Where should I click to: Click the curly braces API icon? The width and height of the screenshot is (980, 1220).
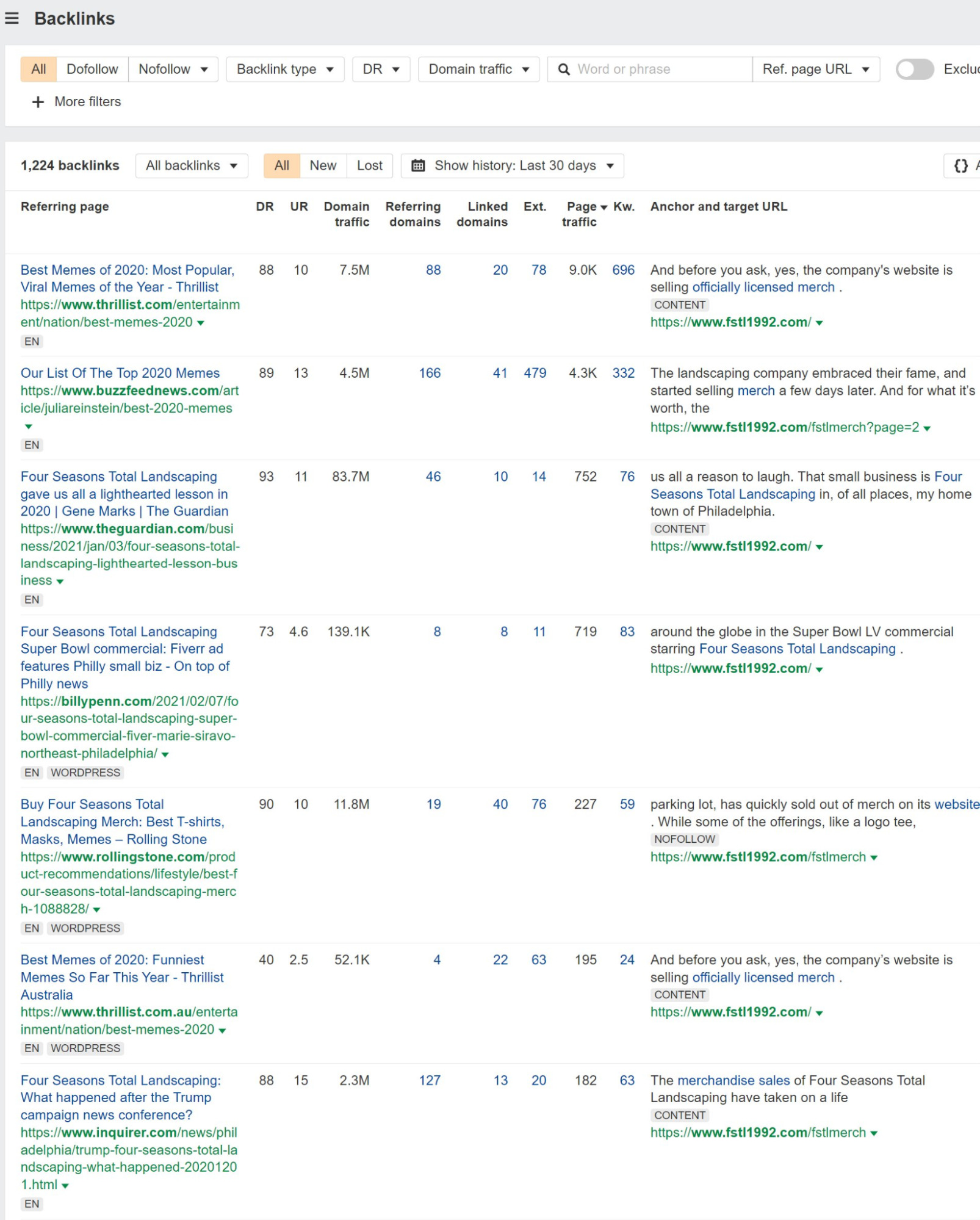coord(959,165)
